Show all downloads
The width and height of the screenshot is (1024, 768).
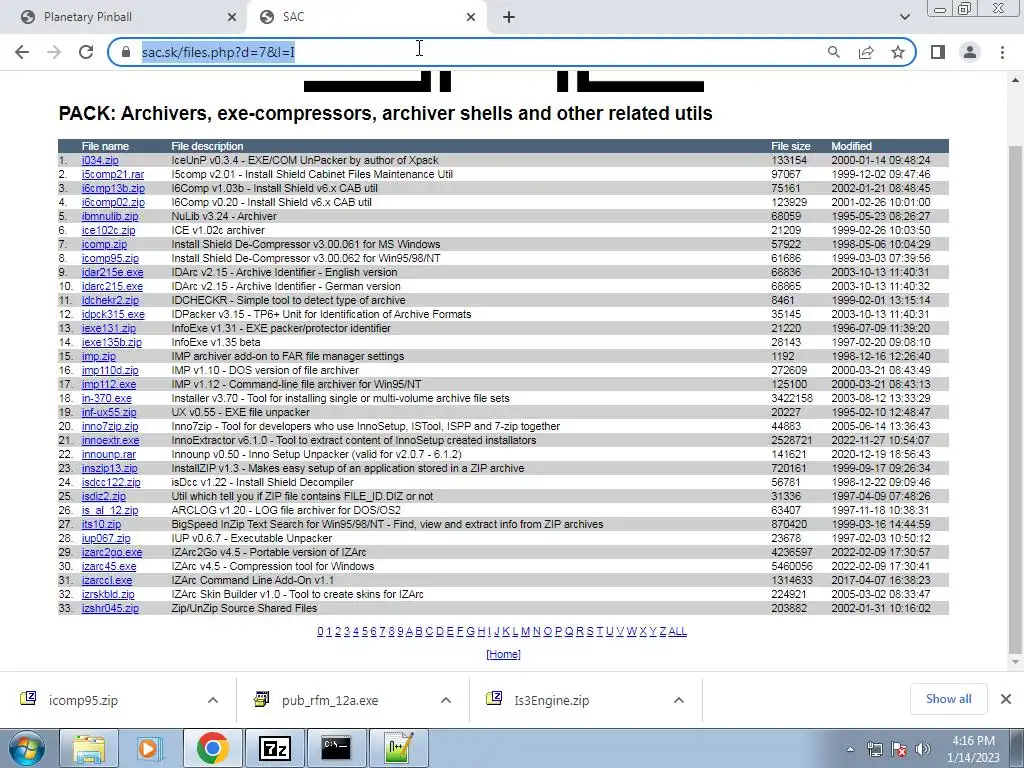948,699
